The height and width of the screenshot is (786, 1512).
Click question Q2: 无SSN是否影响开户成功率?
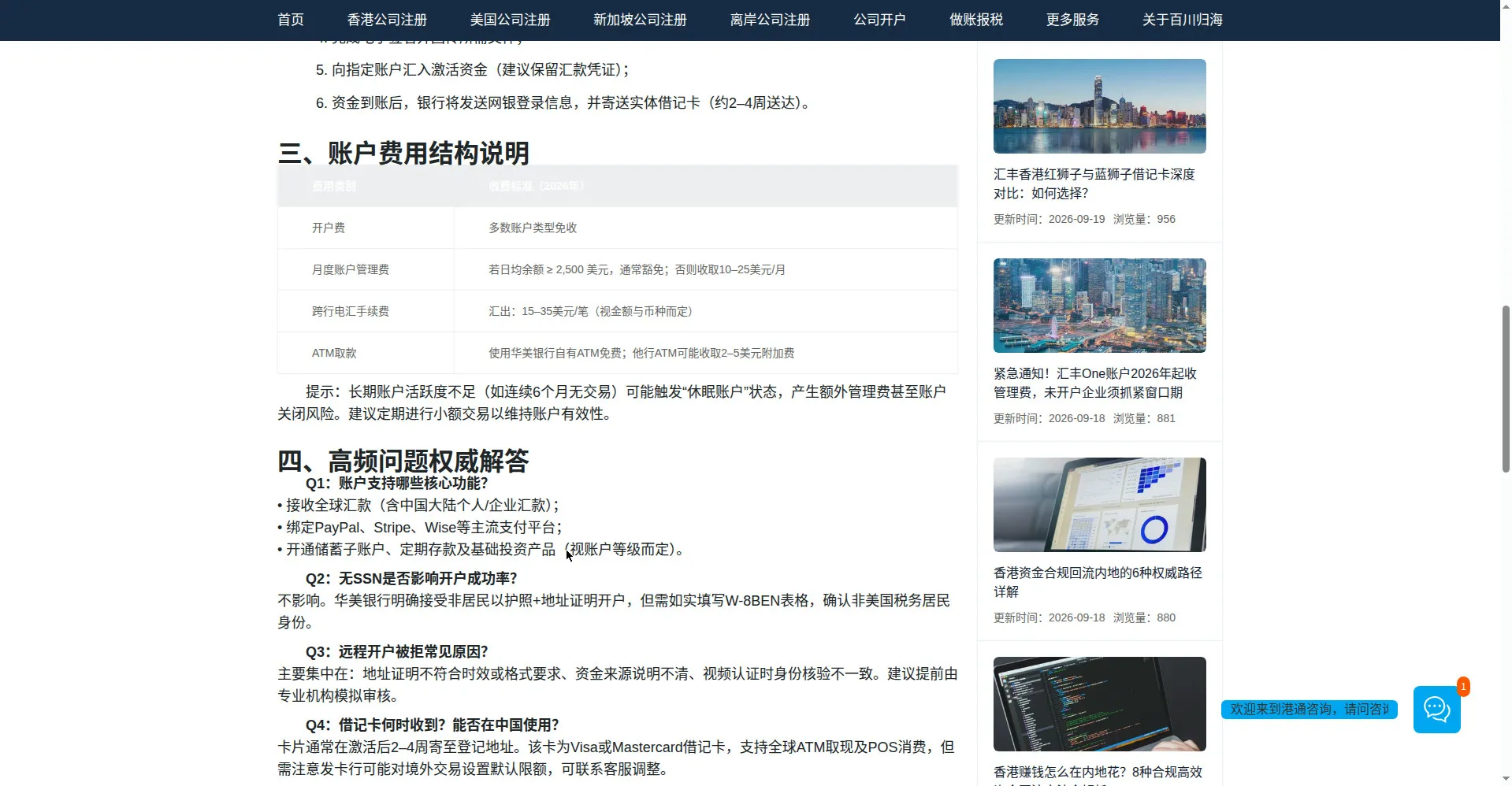(x=411, y=578)
